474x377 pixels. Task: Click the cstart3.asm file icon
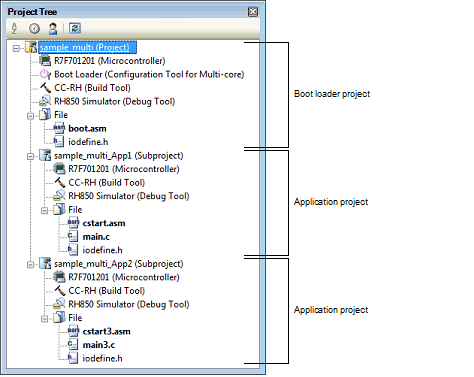click(x=73, y=331)
